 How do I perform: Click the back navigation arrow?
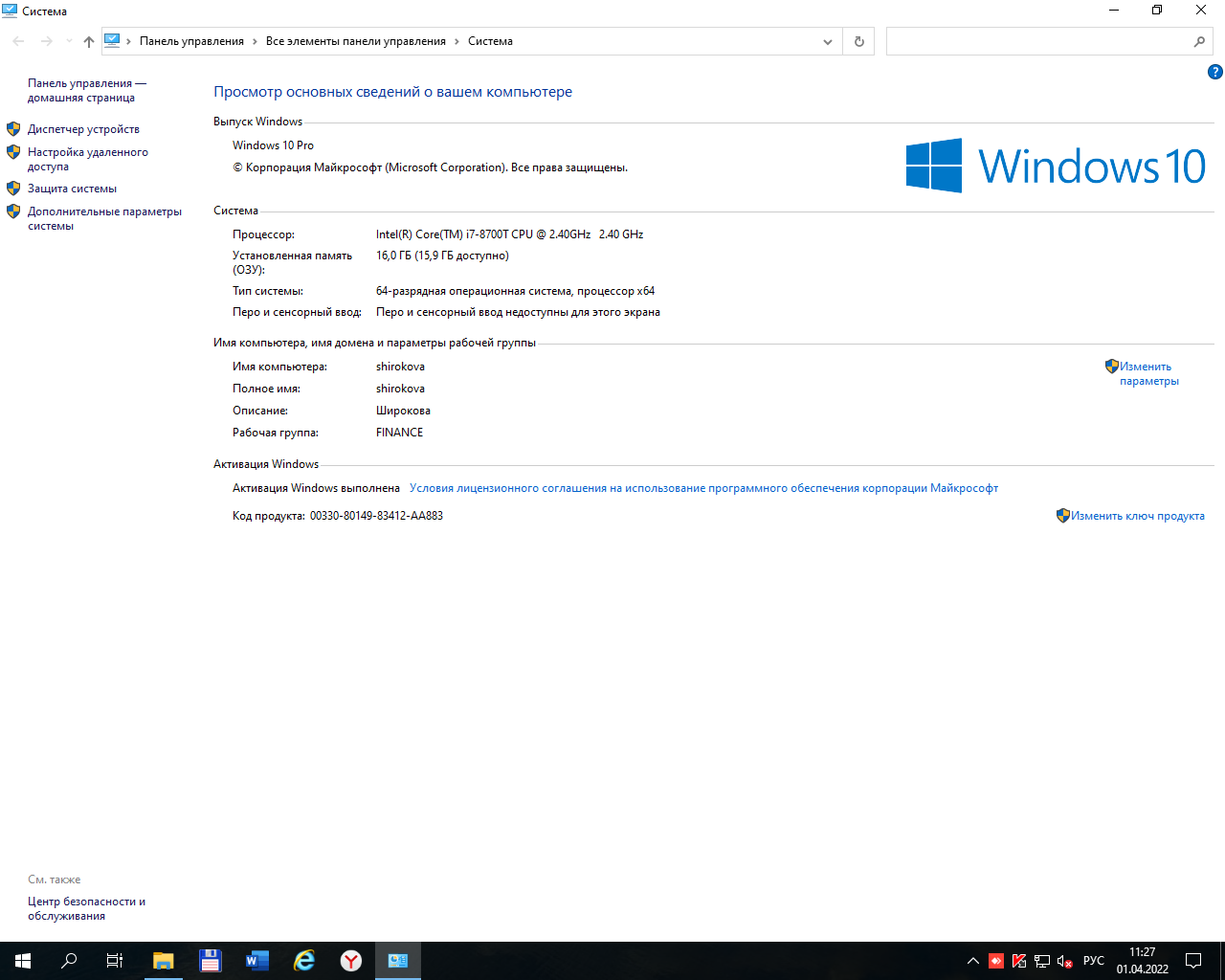tap(18, 41)
